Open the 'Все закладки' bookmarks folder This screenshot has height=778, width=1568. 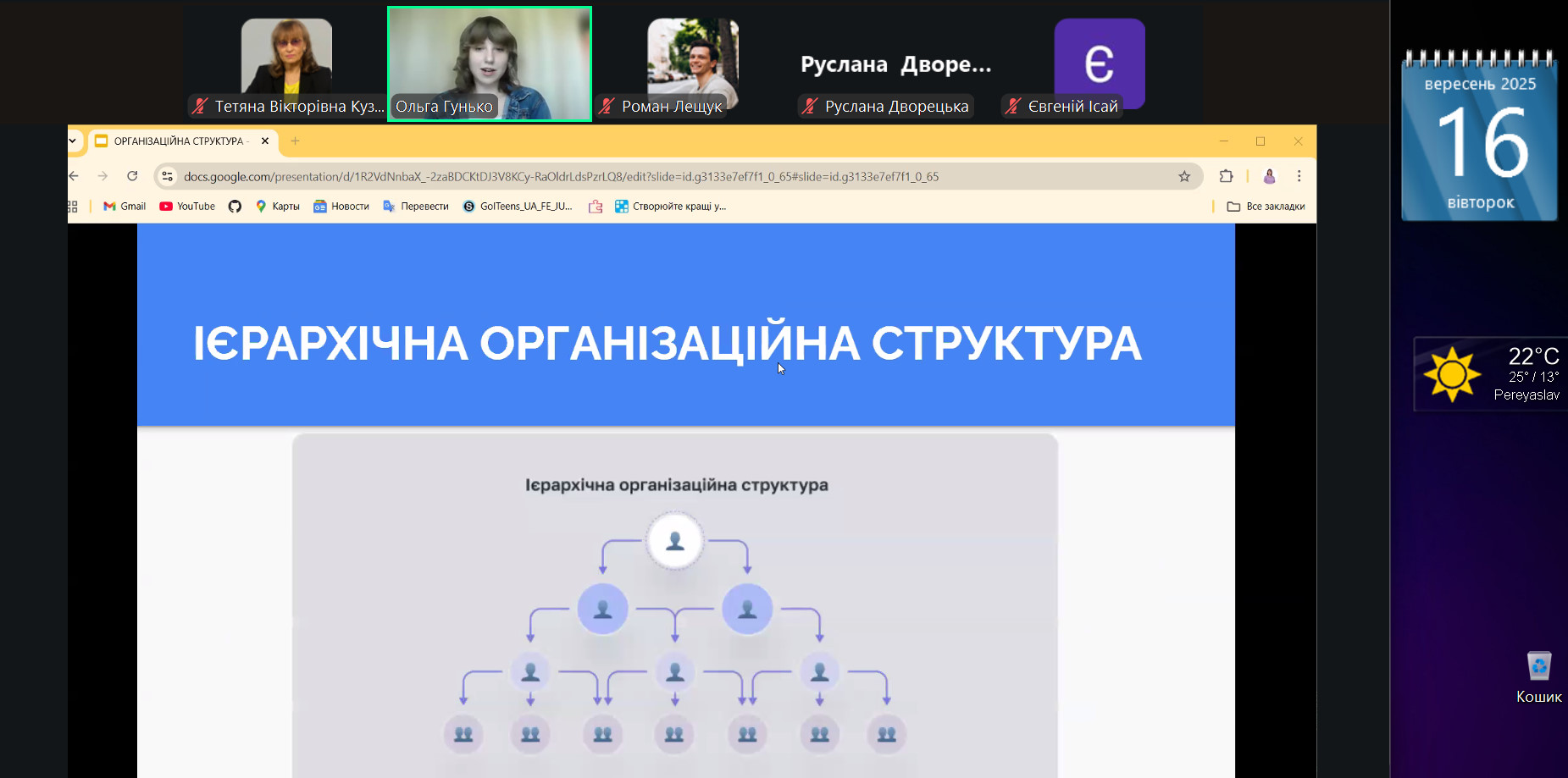coord(1266,207)
